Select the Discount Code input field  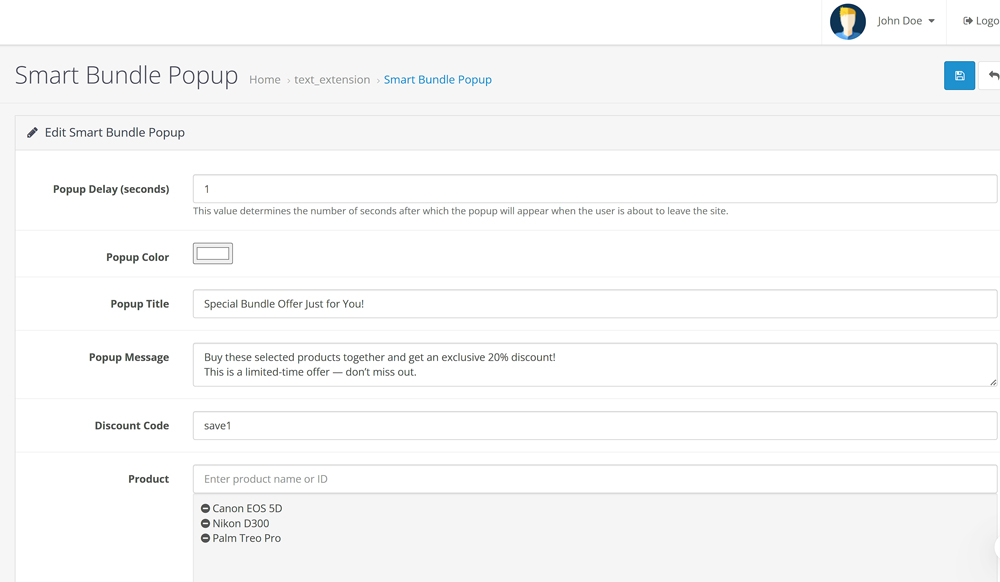click(x=594, y=425)
